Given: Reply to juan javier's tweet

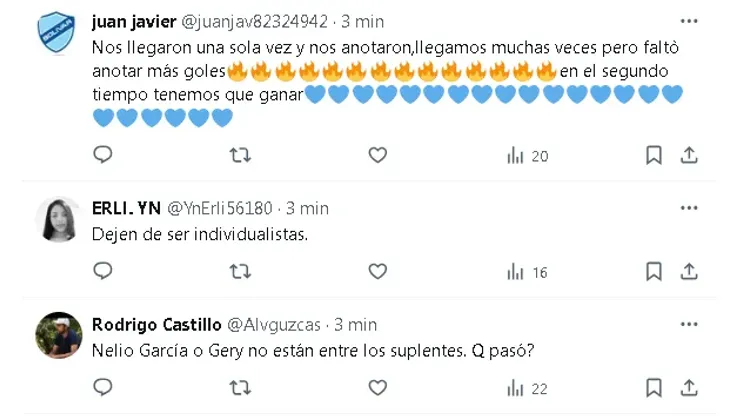Looking at the screenshot, I should tap(103, 155).
